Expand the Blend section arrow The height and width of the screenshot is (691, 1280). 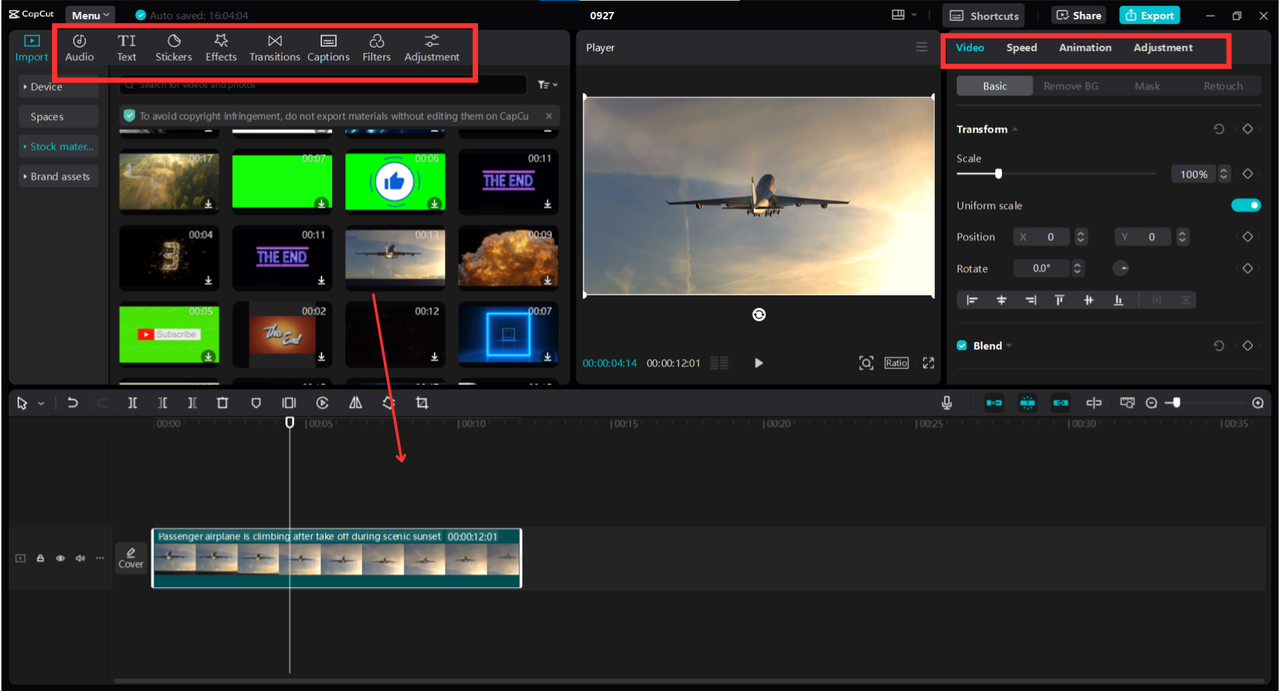[x=1009, y=345]
